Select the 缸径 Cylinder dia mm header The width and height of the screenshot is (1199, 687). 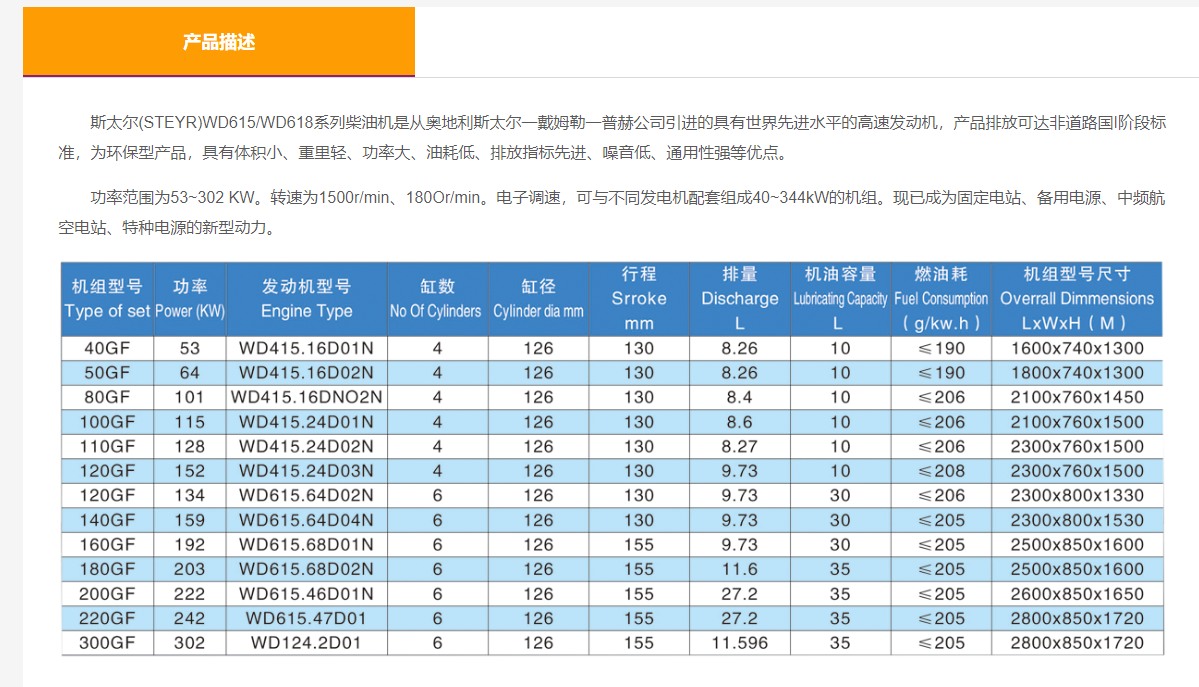pyautogui.click(x=538, y=298)
